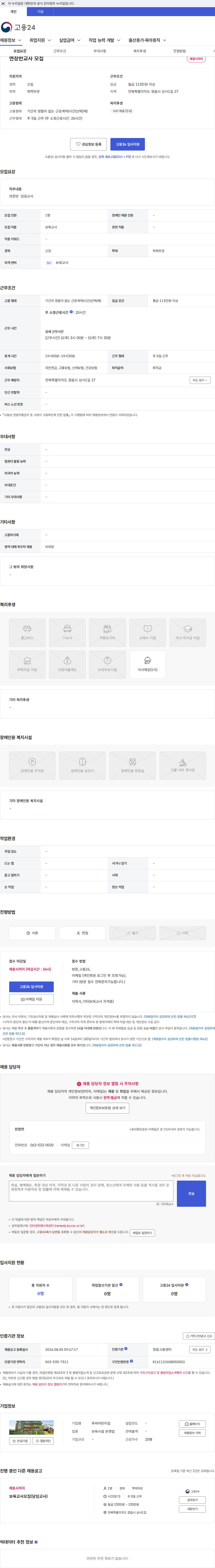Click the 채용정보 이력 button
The width and height of the screenshot is (215, 1568).
click(192, 1433)
